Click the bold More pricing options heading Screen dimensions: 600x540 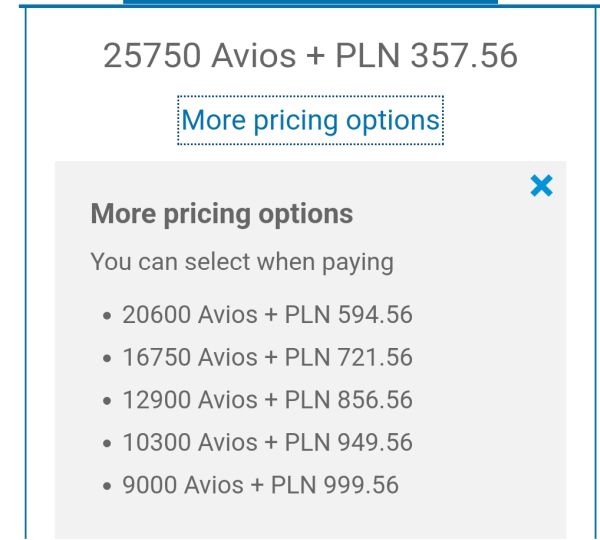coord(222,214)
